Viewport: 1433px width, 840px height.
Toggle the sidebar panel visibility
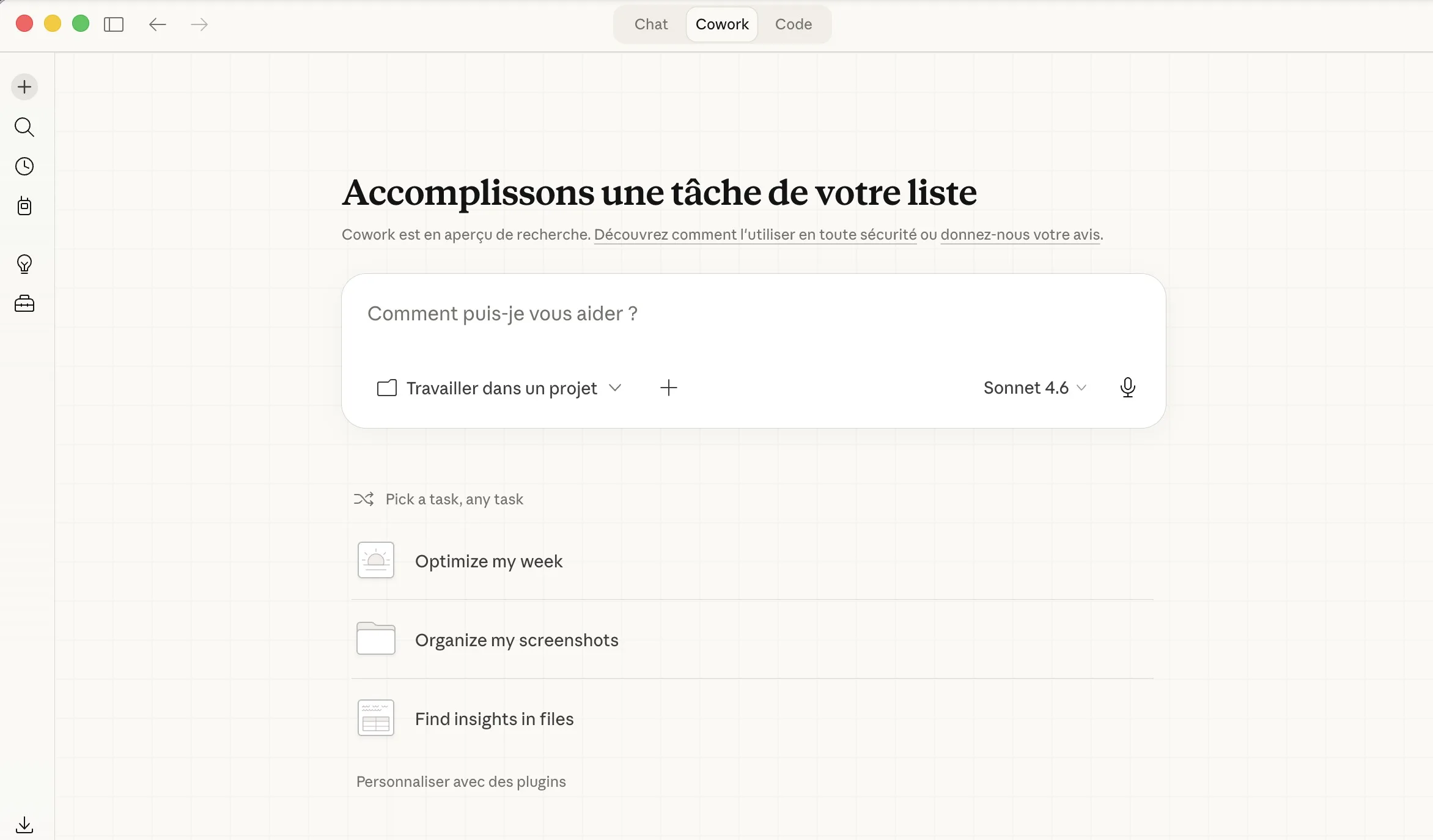[114, 24]
